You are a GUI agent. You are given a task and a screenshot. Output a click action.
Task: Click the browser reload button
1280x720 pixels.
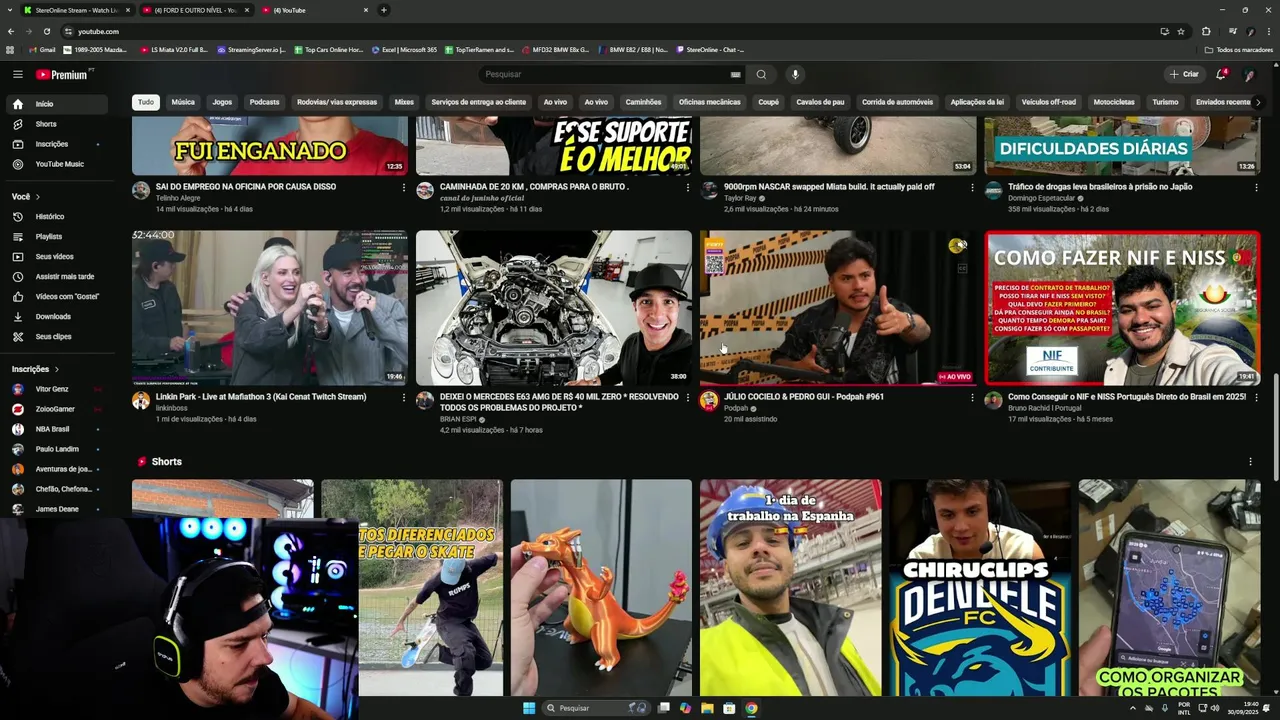pos(46,31)
